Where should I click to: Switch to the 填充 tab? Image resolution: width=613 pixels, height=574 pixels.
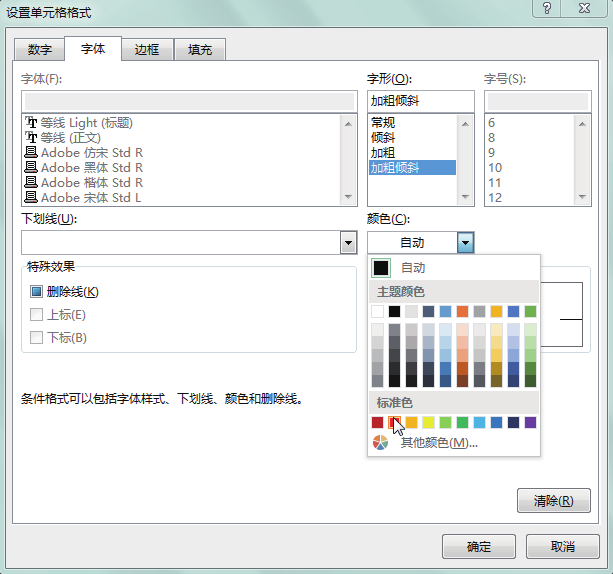(200, 50)
